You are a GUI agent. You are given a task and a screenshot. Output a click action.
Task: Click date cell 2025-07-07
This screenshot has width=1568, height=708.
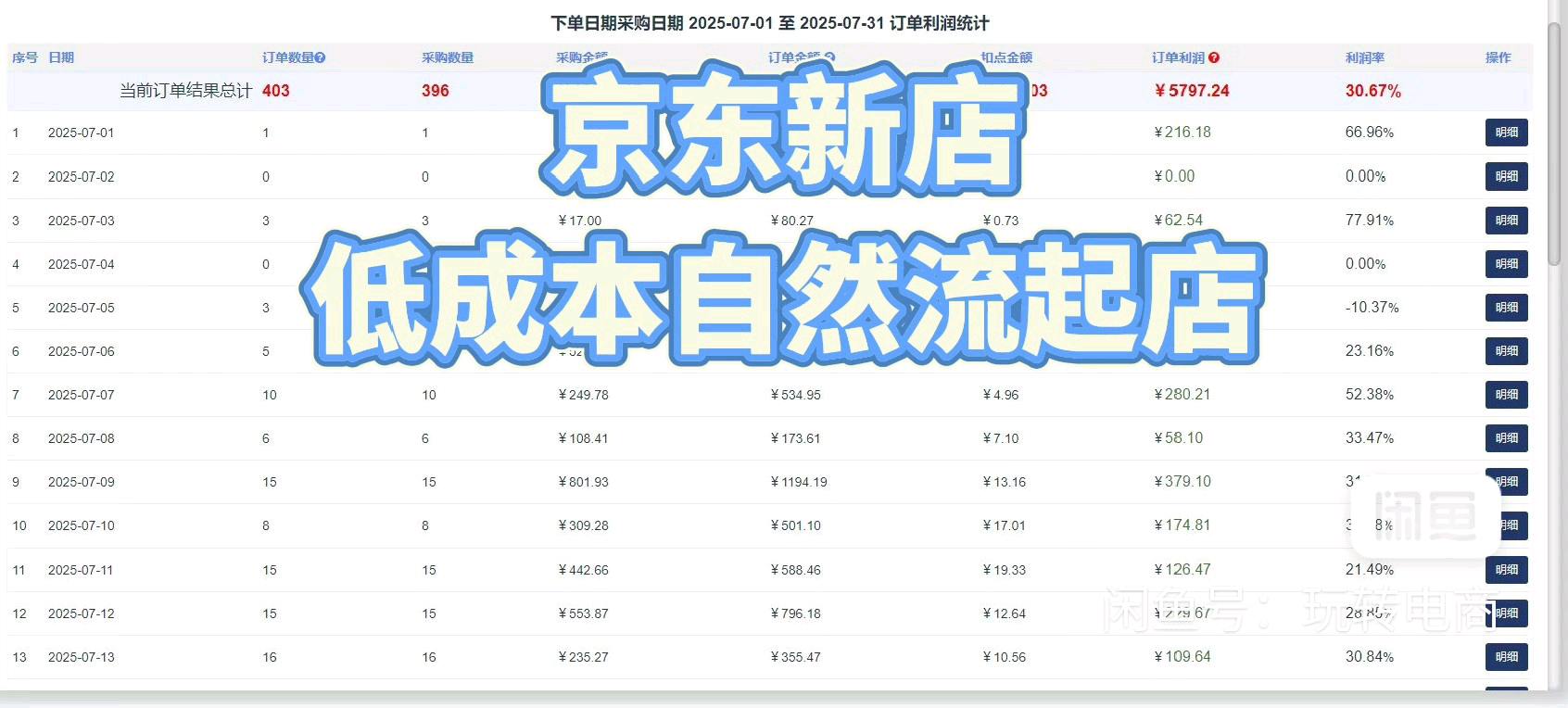pyautogui.click(x=82, y=395)
